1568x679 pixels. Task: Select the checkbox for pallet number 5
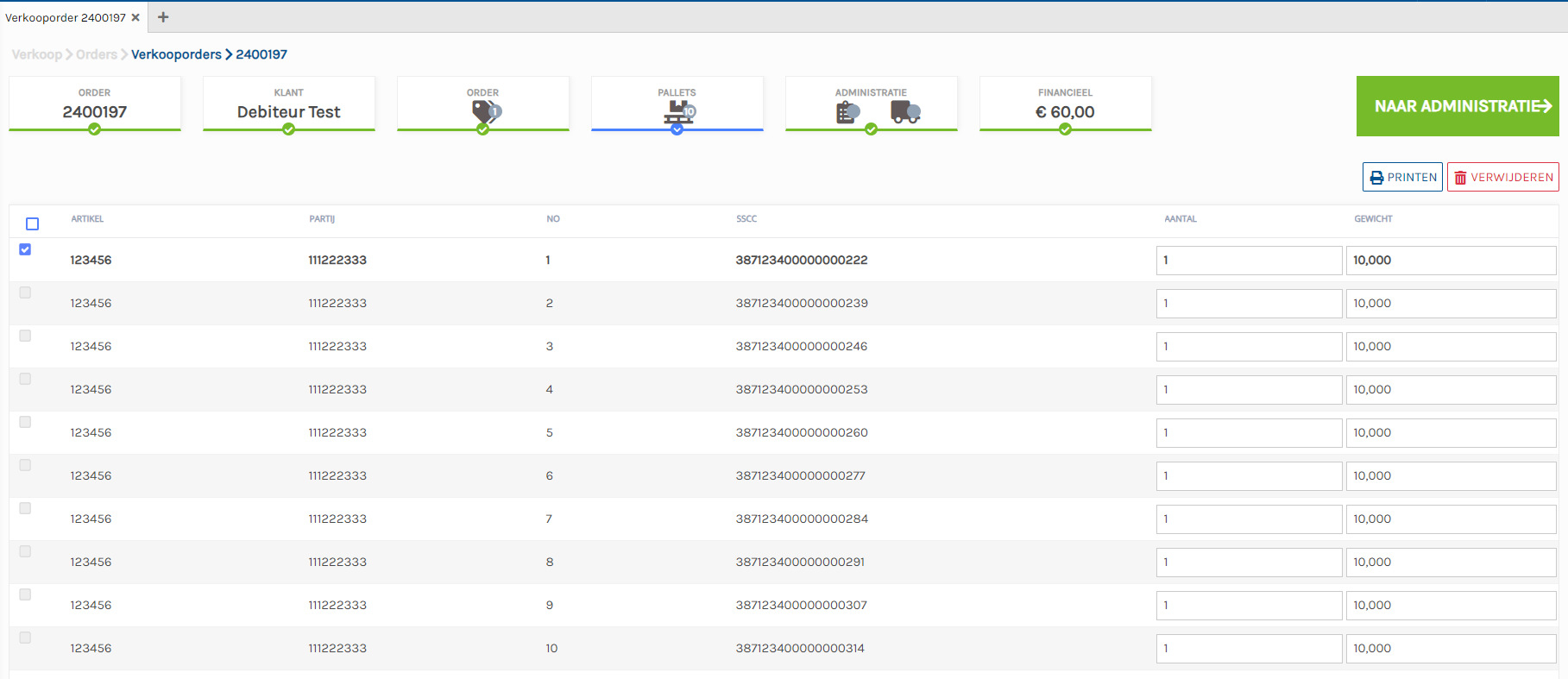pos(25,422)
